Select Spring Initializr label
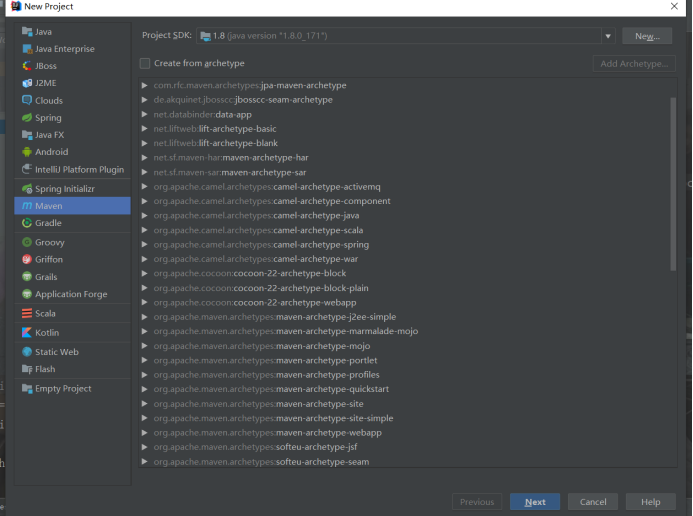Image resolution: width=693 pixels, height=516 pixels. (x=65, y=189)
